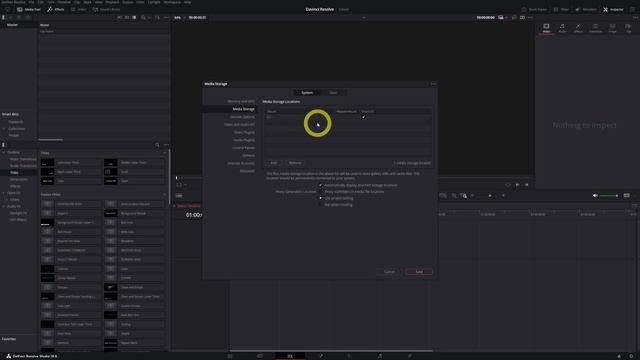
Task: Select the Video Transitions category
Action: click(23, 159)
